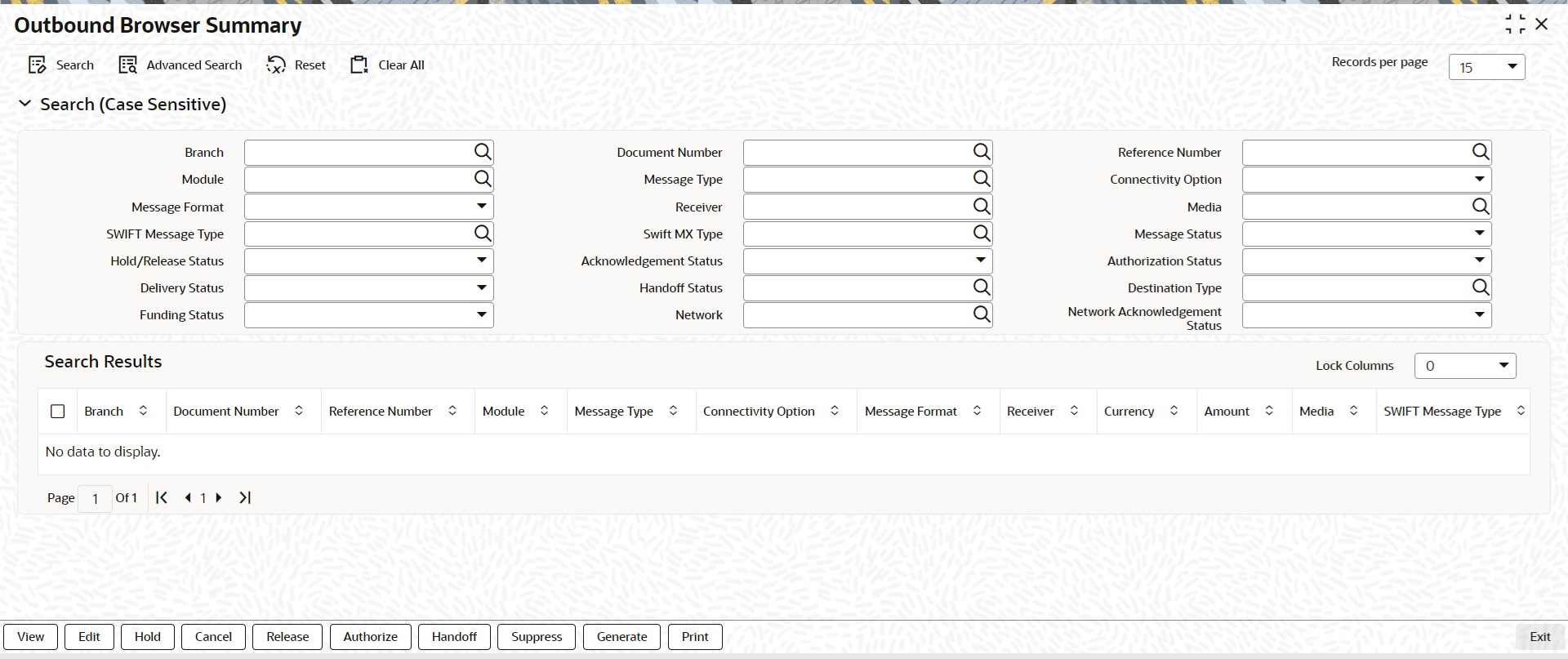Click the Cancel button
1568x659 pixels.
213,637
